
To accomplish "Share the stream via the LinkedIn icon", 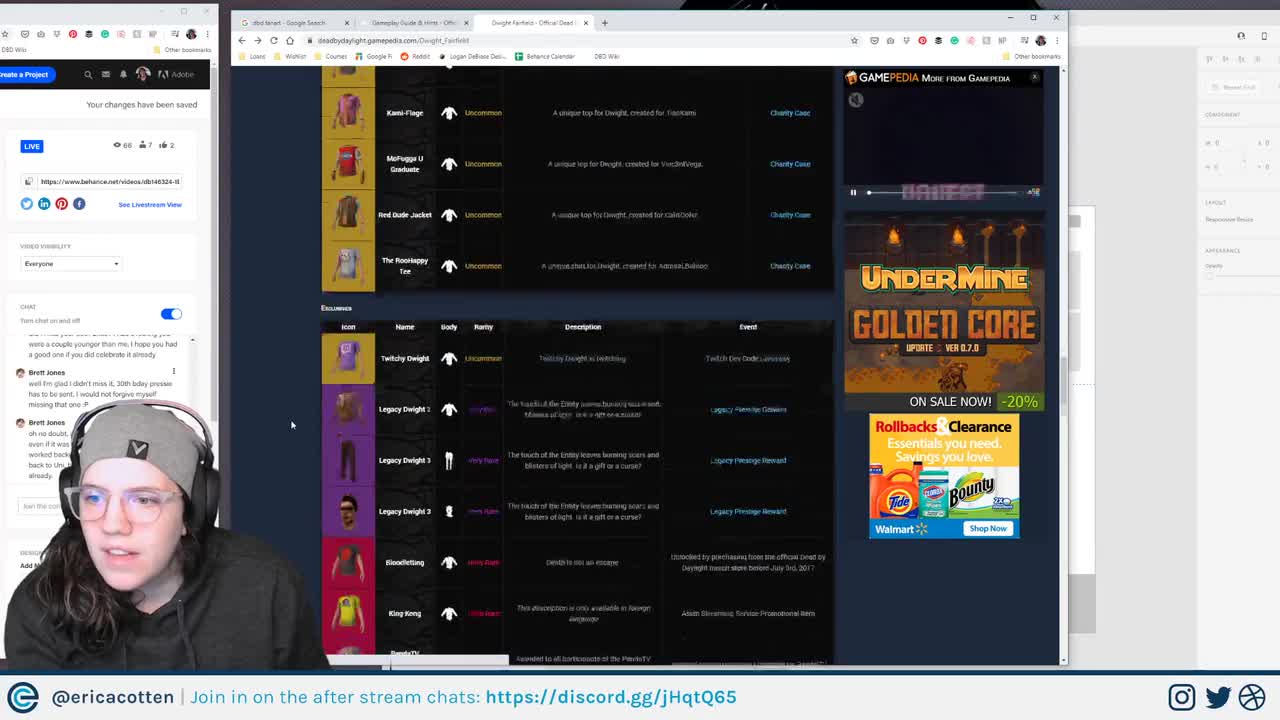I will click(44, 204).
